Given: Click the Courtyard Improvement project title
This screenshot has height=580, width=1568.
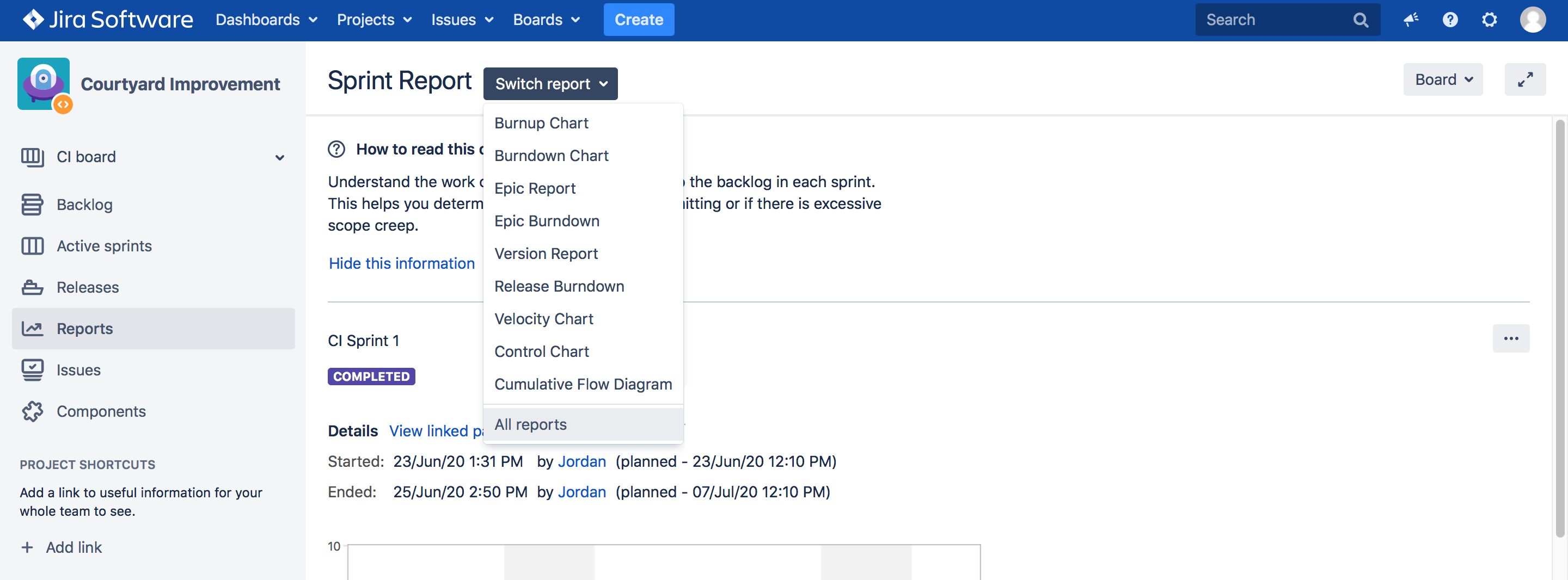Looking at the screenshot, I should click(x=180, y=84).
